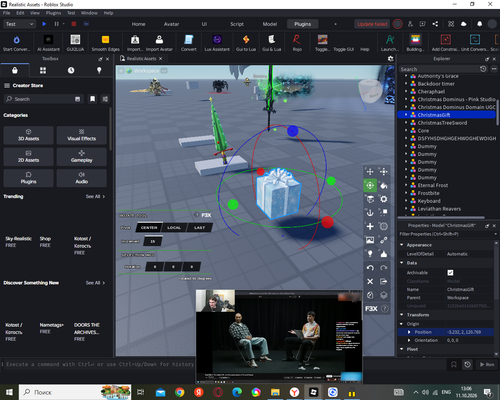This screenshot has height=400, width=500.
Task: Set rotation pivot to Local
Action: (174, 228)
